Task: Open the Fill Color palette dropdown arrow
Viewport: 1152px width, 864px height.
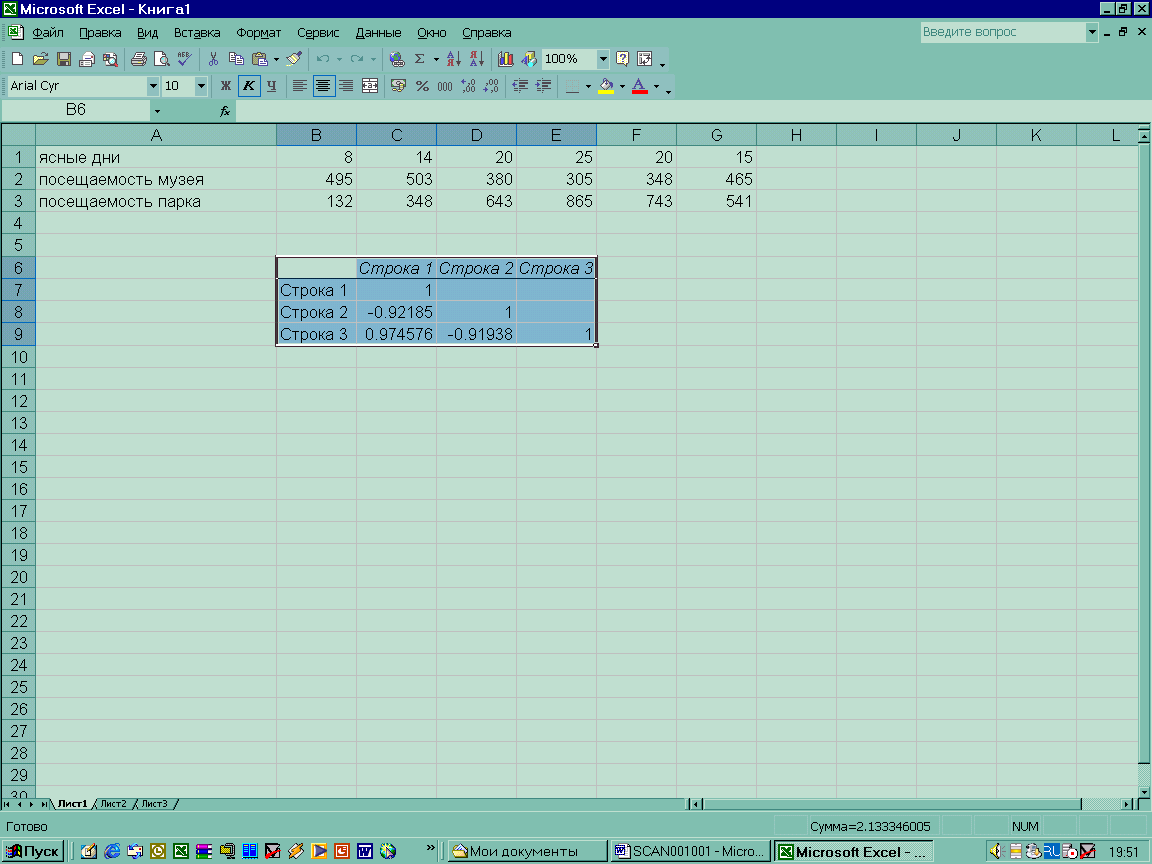Action: coord(622,86)
